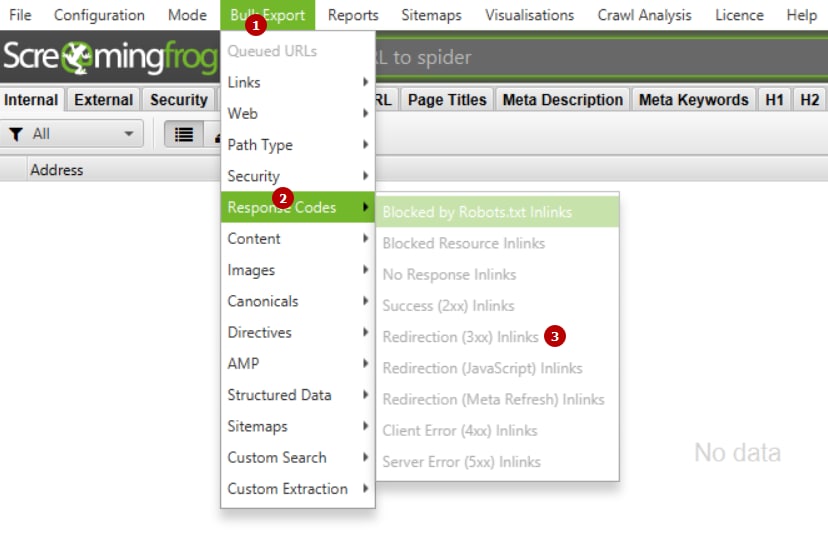
Task: Open the Sitemaps menu in menu bar
Action: 431,15
